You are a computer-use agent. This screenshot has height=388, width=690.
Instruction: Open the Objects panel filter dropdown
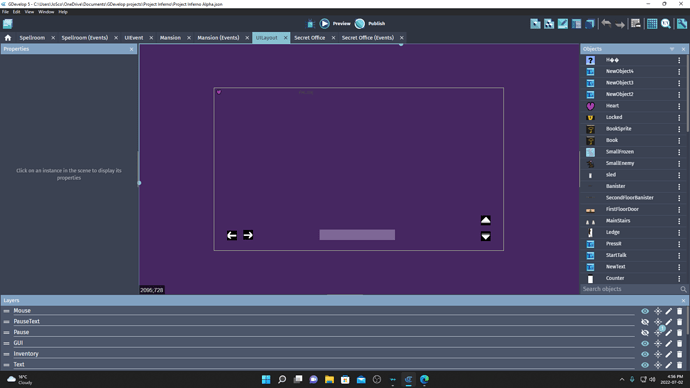pos(672,49)
